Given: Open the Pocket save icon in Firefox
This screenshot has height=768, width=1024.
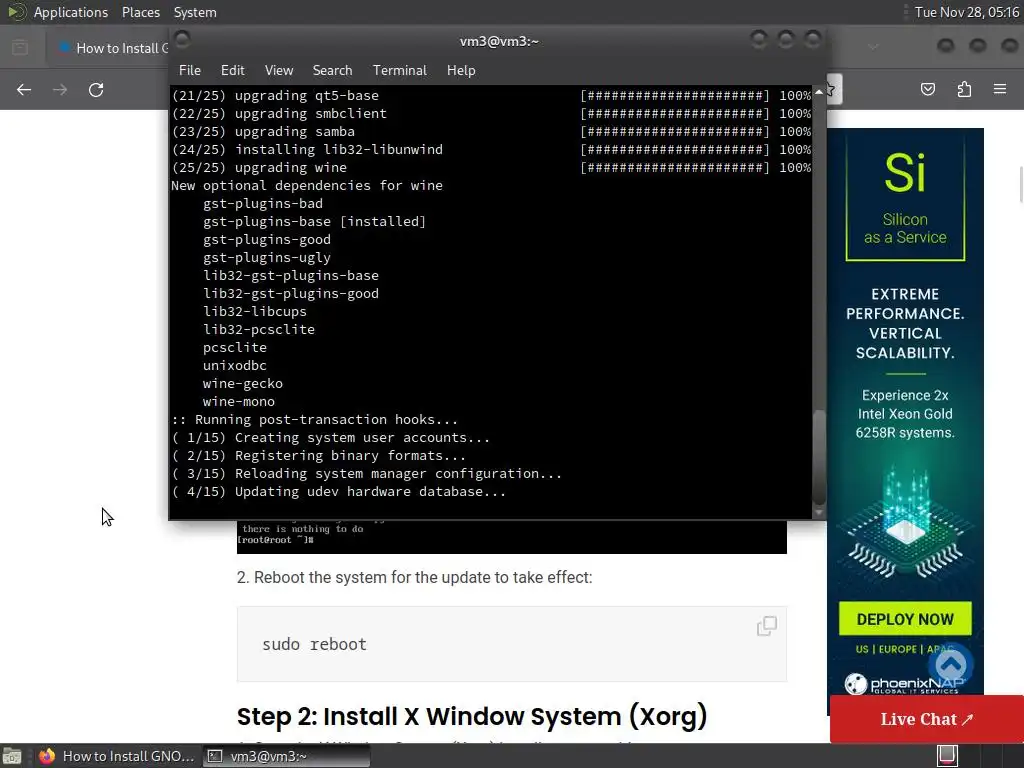Looking at the screenshot, I should tap(928, 89).
